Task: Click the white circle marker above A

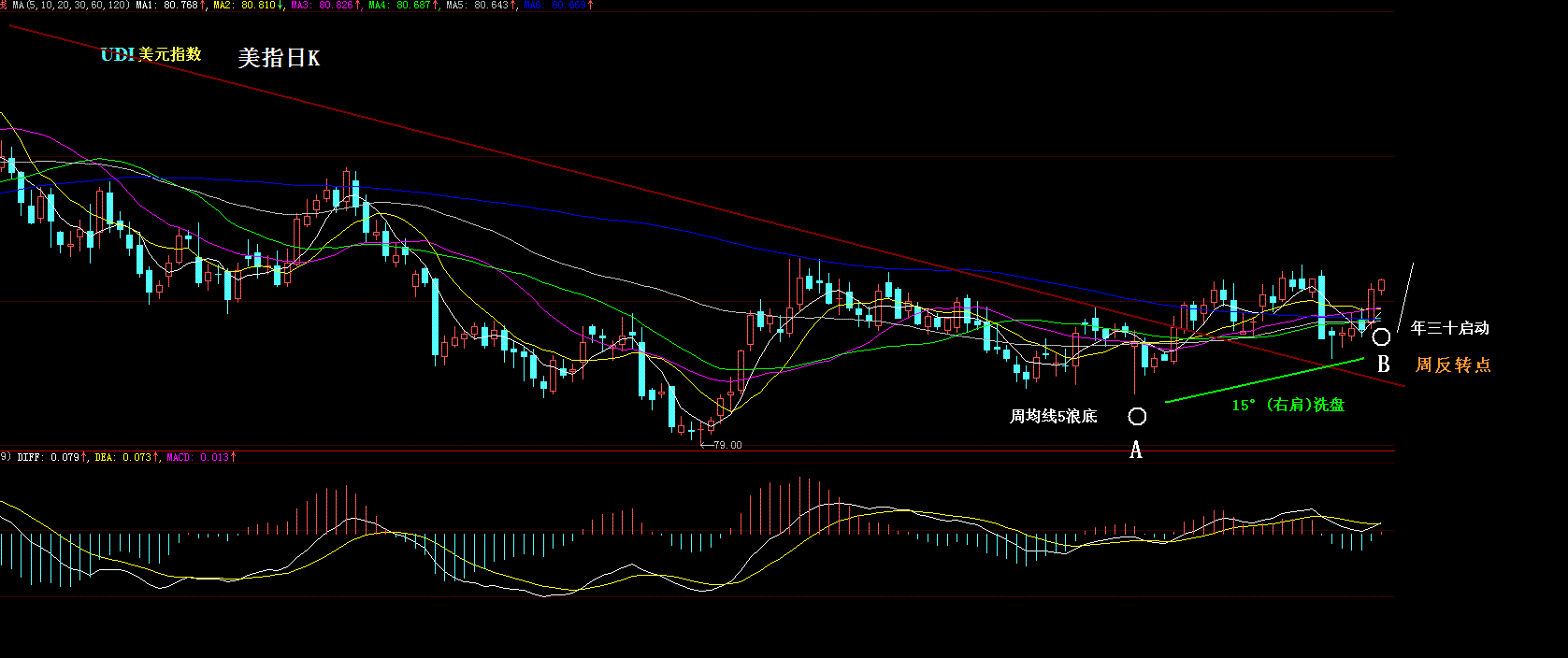Action: coord(1137,416)
